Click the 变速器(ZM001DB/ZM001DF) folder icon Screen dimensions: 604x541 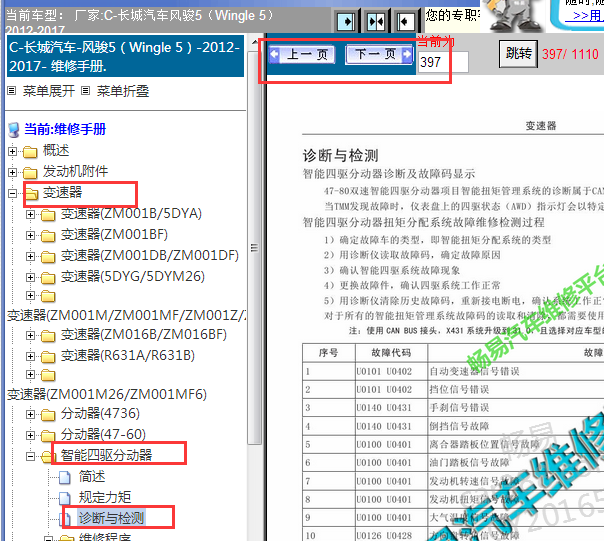[x=48, y=257]
